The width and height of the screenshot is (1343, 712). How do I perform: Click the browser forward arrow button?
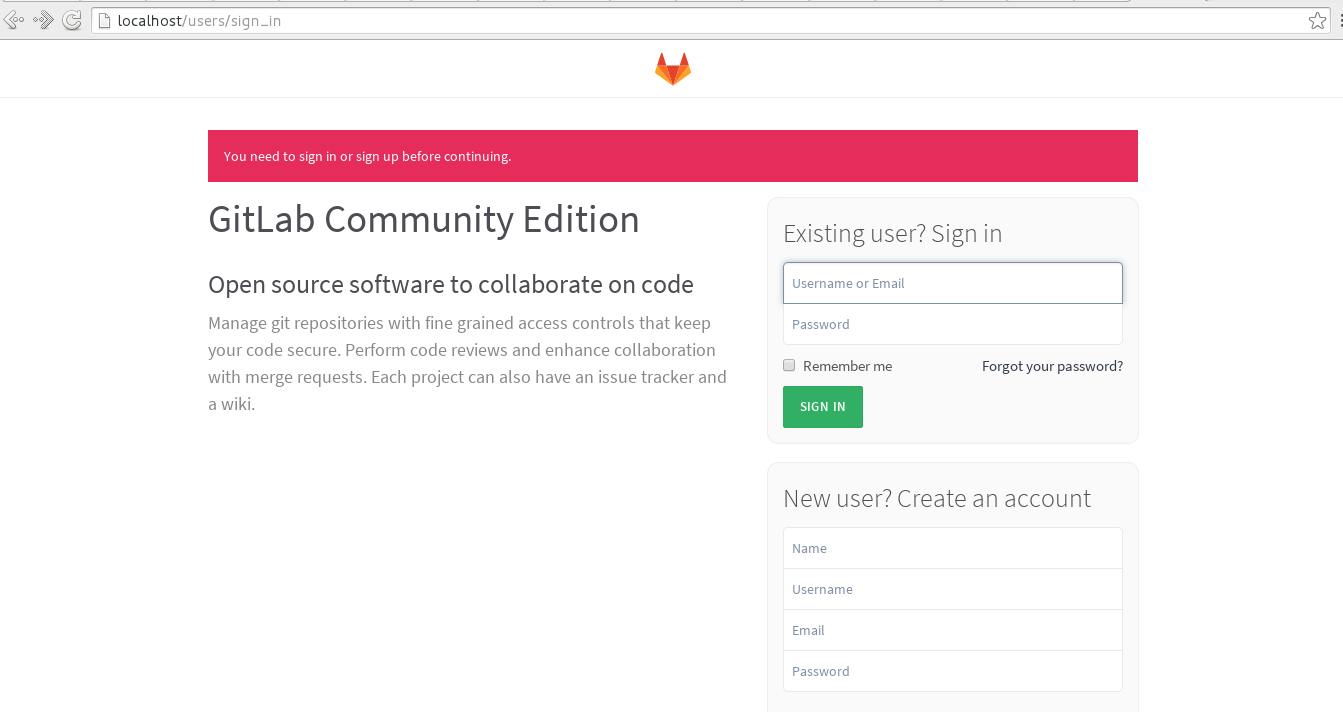coord(43,20)
